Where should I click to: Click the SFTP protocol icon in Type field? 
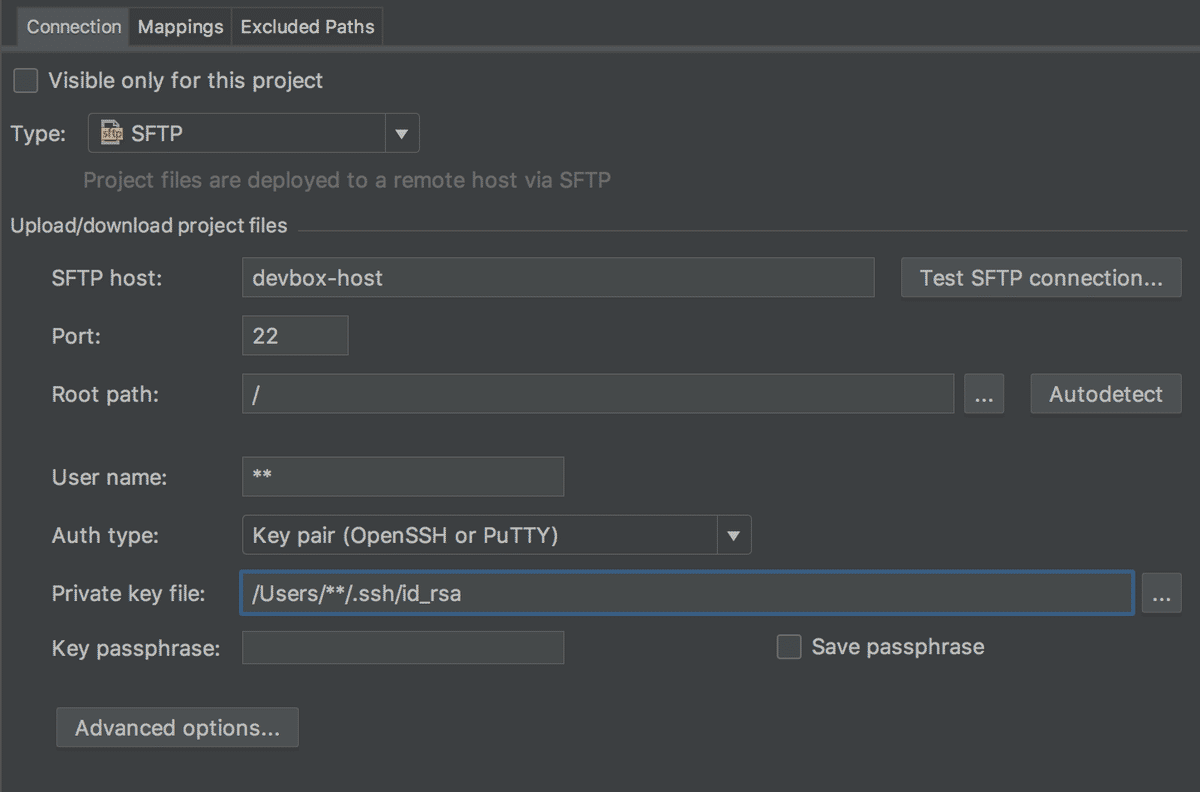pos(112,134)
